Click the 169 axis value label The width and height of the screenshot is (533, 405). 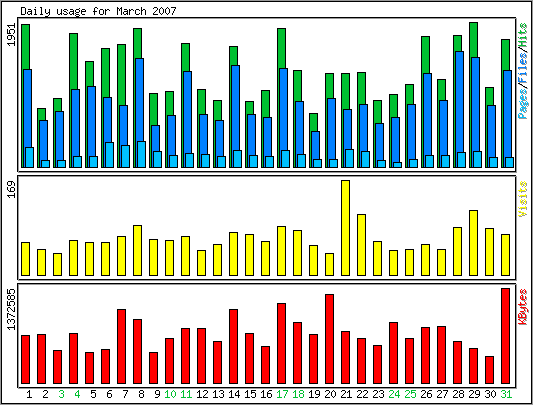[12, 189]
